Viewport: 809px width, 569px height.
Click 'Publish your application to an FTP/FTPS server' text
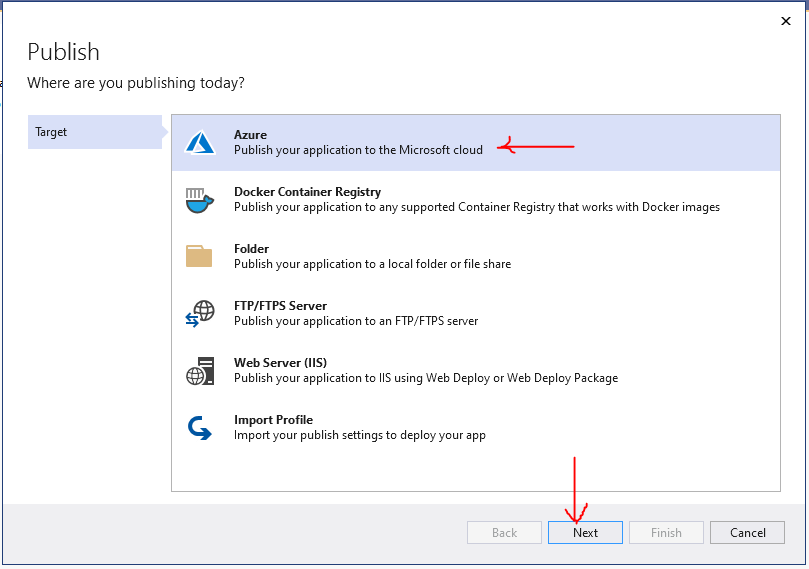tap(356, 321)
